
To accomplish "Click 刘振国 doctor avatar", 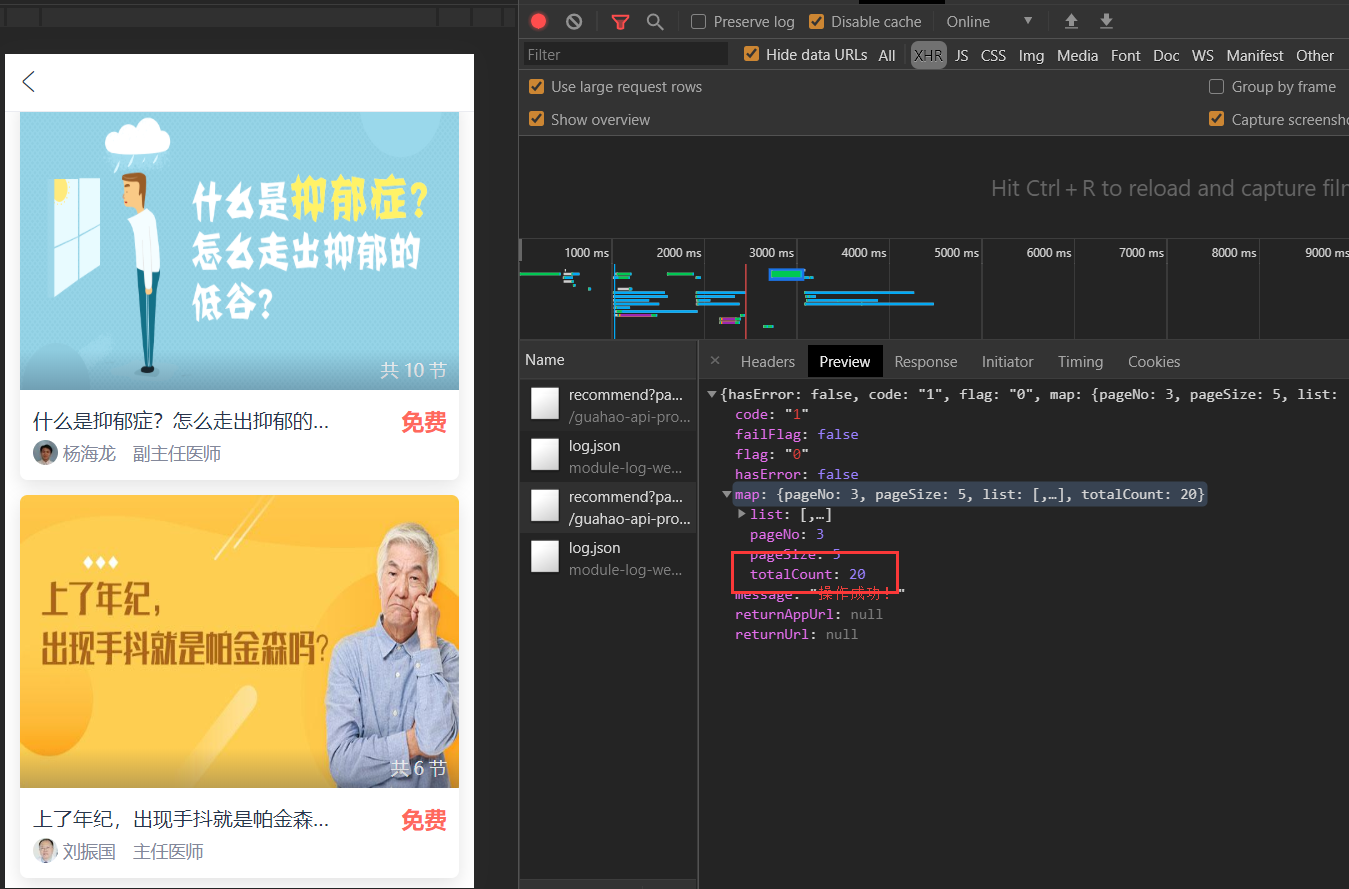I will [x=45, y=851].
